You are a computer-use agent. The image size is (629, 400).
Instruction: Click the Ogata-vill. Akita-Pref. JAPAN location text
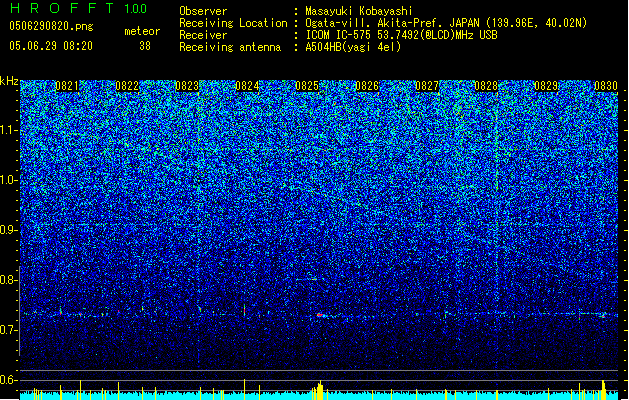click(446, 23)
